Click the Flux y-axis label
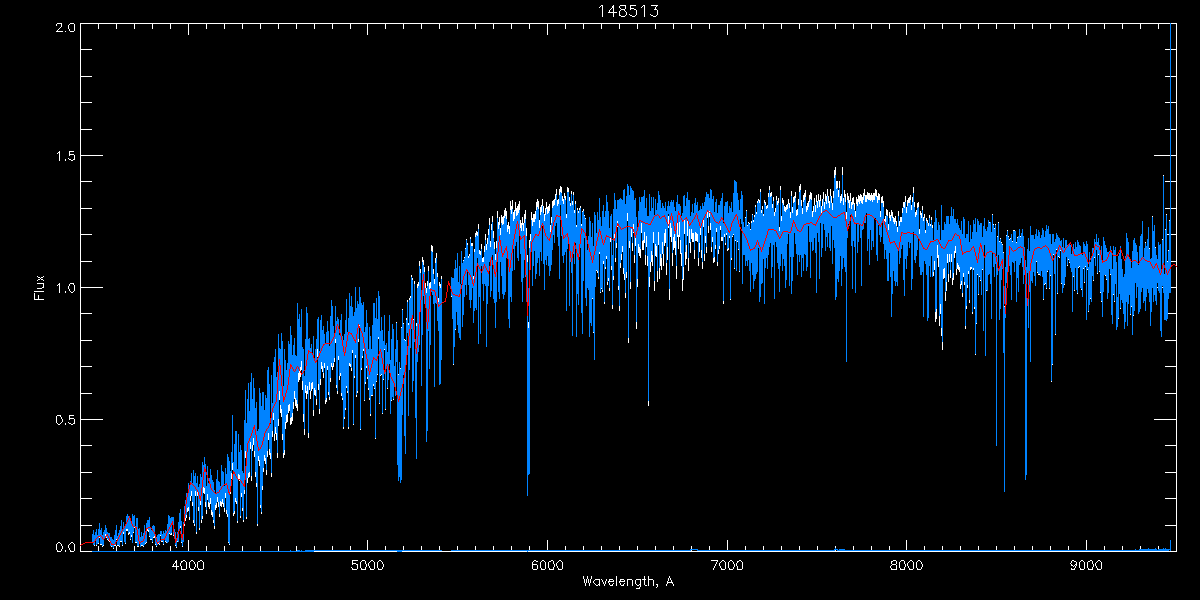This screenshot has width=1200, height=600. click(39, 287)
